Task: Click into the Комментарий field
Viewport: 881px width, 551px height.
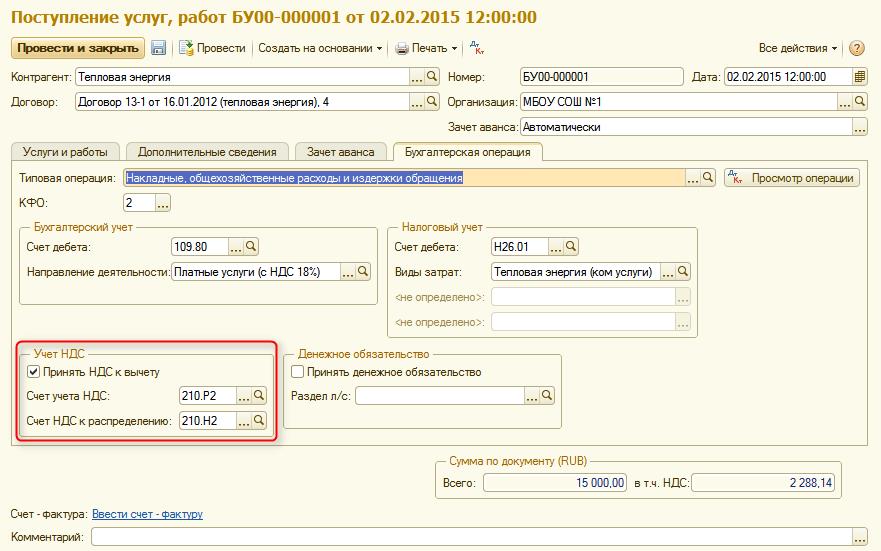Action: click(472, 537)
